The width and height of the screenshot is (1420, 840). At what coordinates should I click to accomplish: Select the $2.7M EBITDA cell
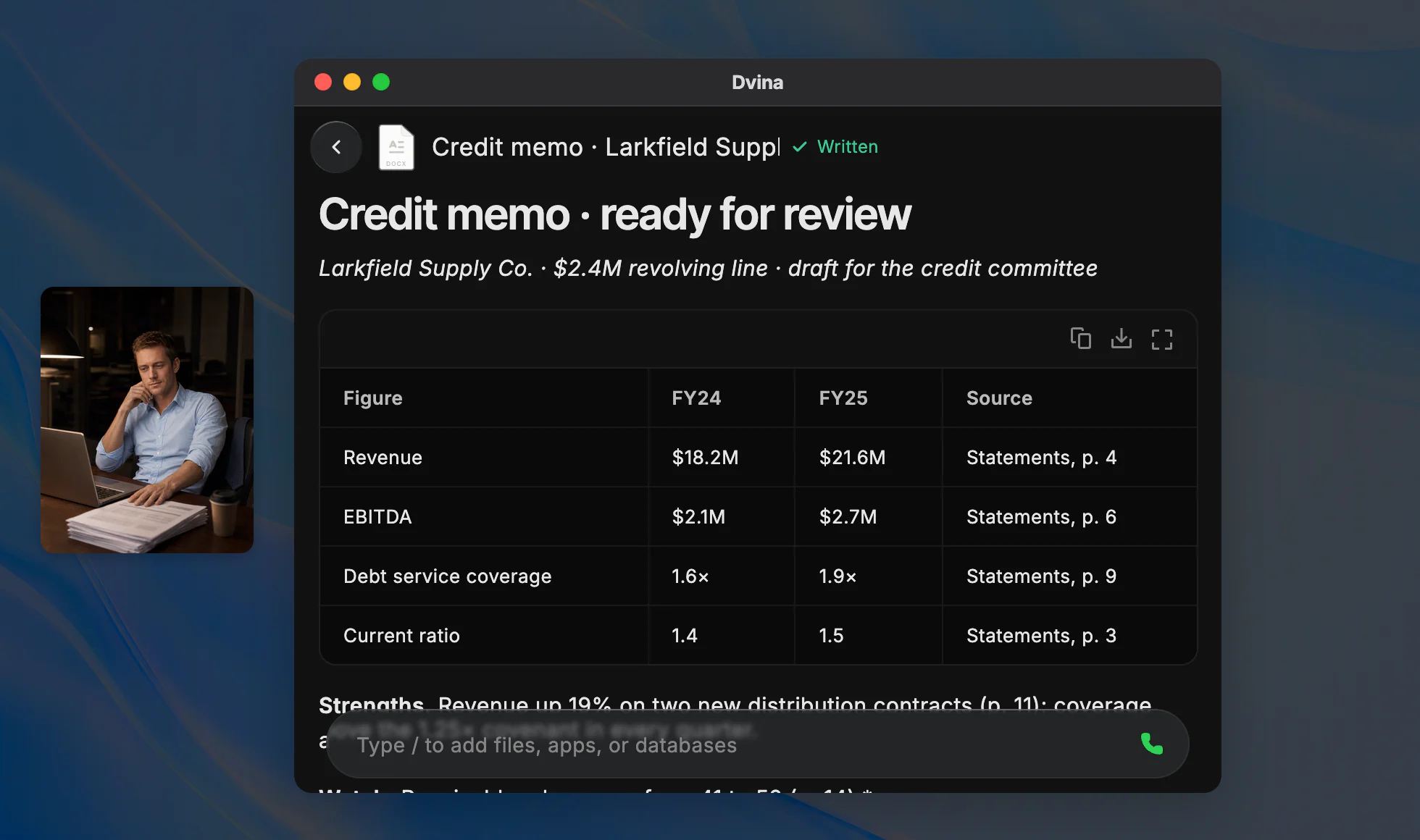pos(848,516)
